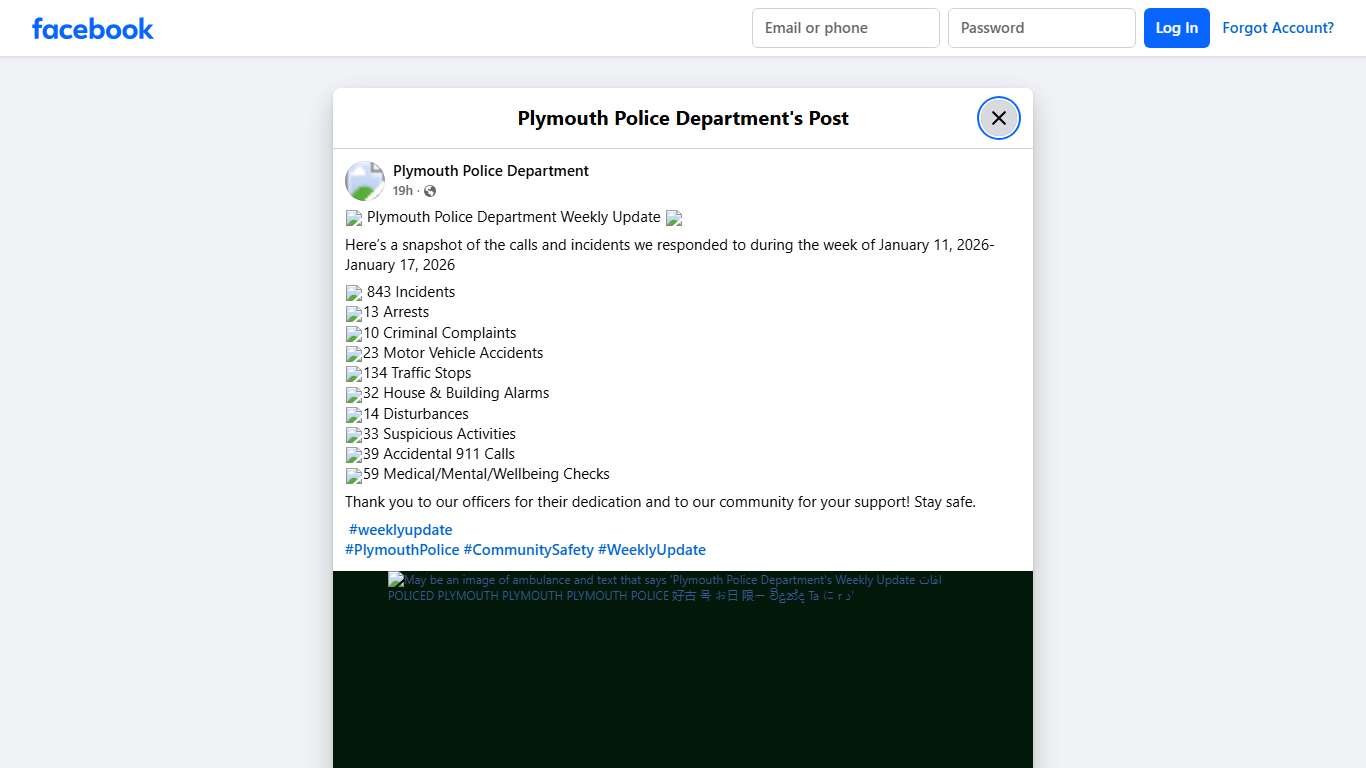Viewport: 1366px width, 768px height.
Task: Click the broken emoji icon before 134 Traffic Stops
Action: click(354, 373)
